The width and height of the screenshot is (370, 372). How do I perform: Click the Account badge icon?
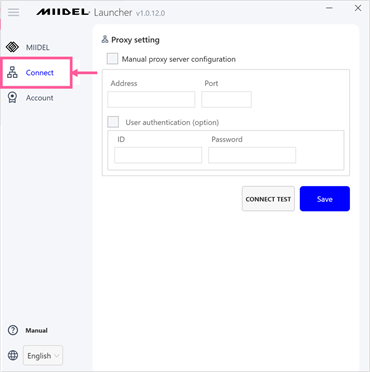pyautogui.click(x=12, y=98)
